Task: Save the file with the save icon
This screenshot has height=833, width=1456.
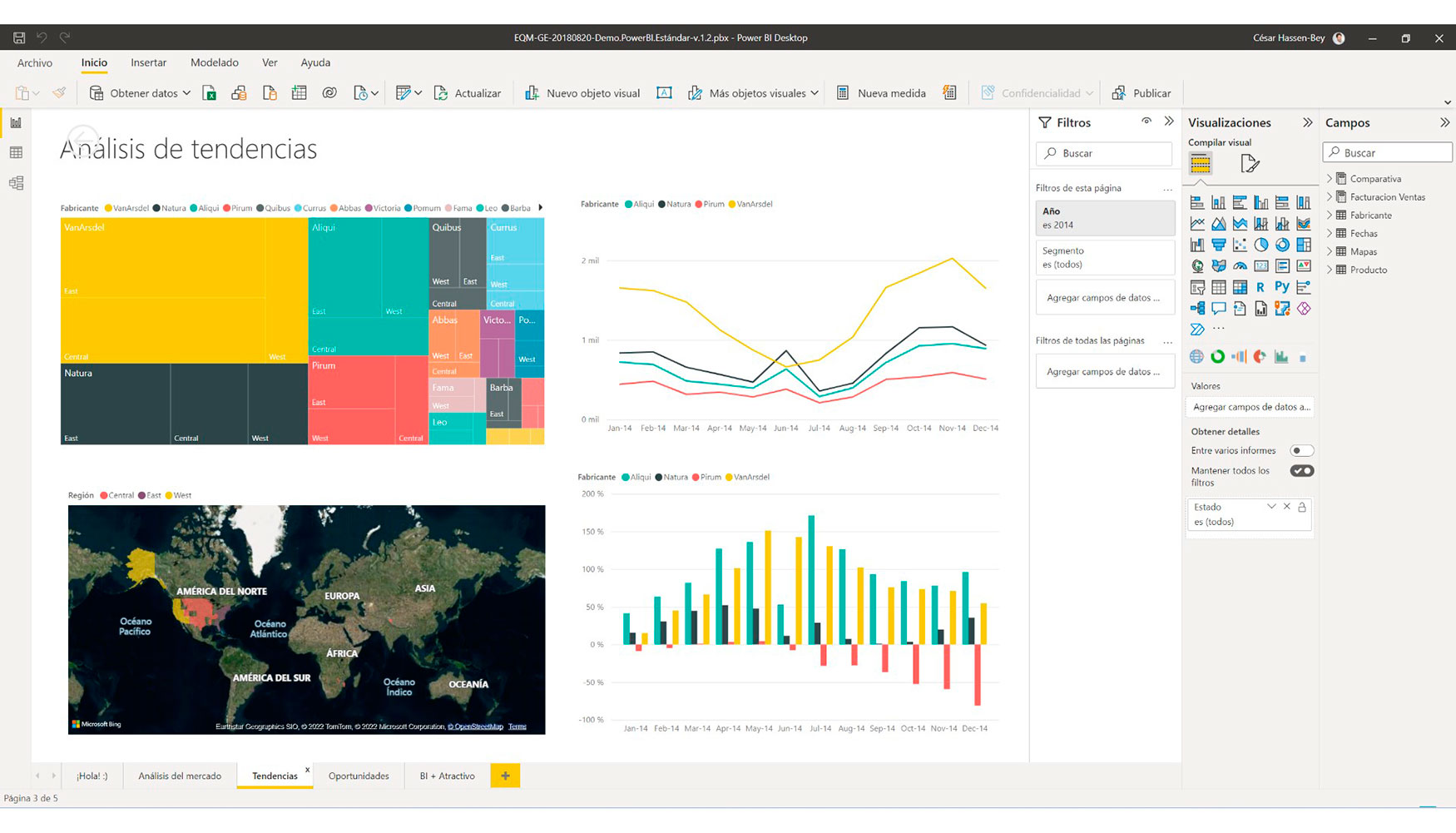Action: tap(19, 37)
